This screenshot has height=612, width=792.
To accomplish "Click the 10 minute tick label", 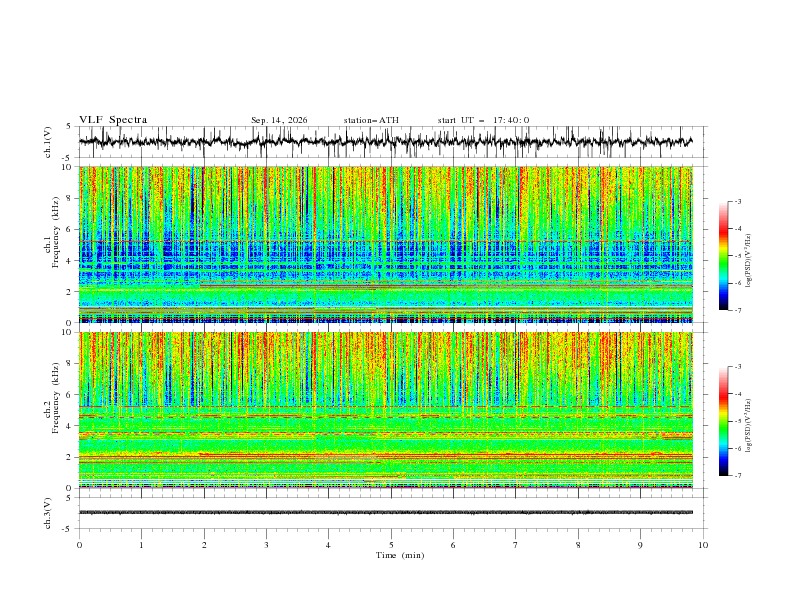I will (x=703, y=545).
